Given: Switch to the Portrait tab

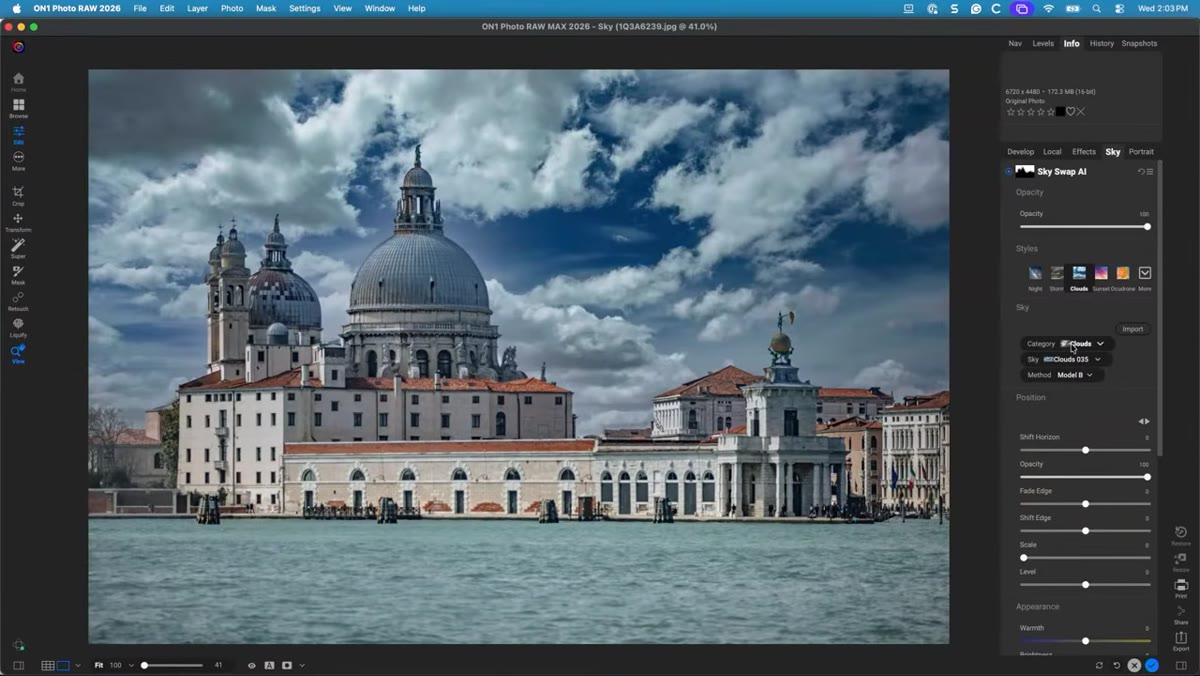Looking at the screenshot, I should pos(1141,152).
